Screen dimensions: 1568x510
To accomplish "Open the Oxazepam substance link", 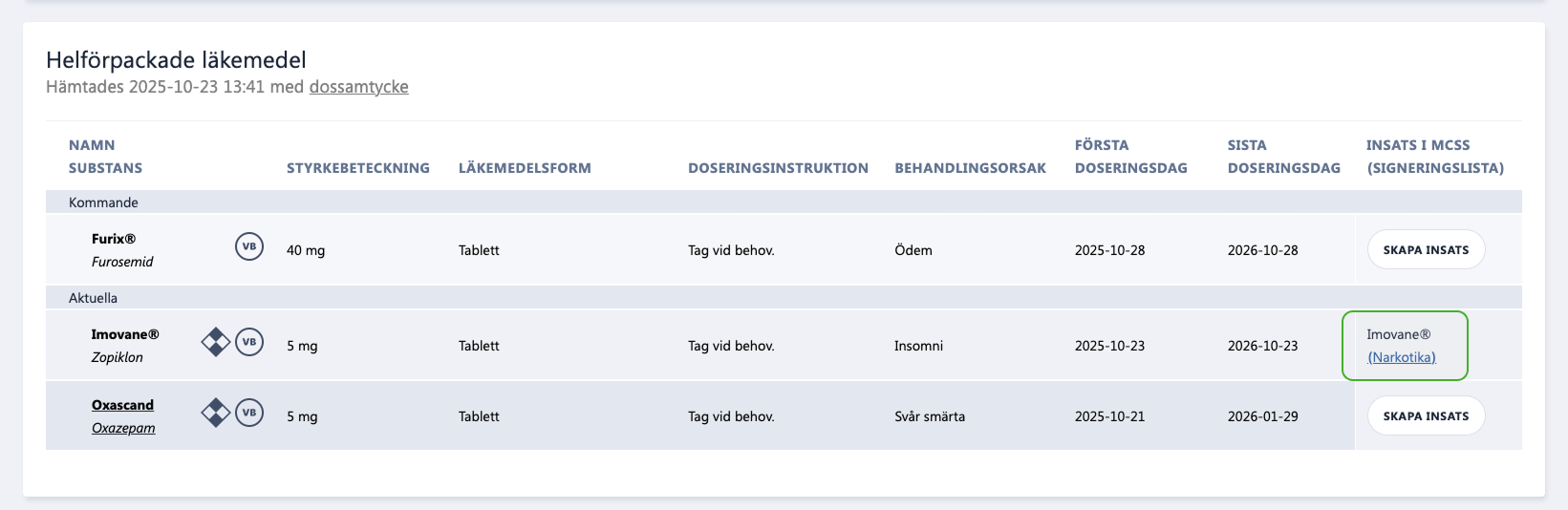I will click(123, 428).
